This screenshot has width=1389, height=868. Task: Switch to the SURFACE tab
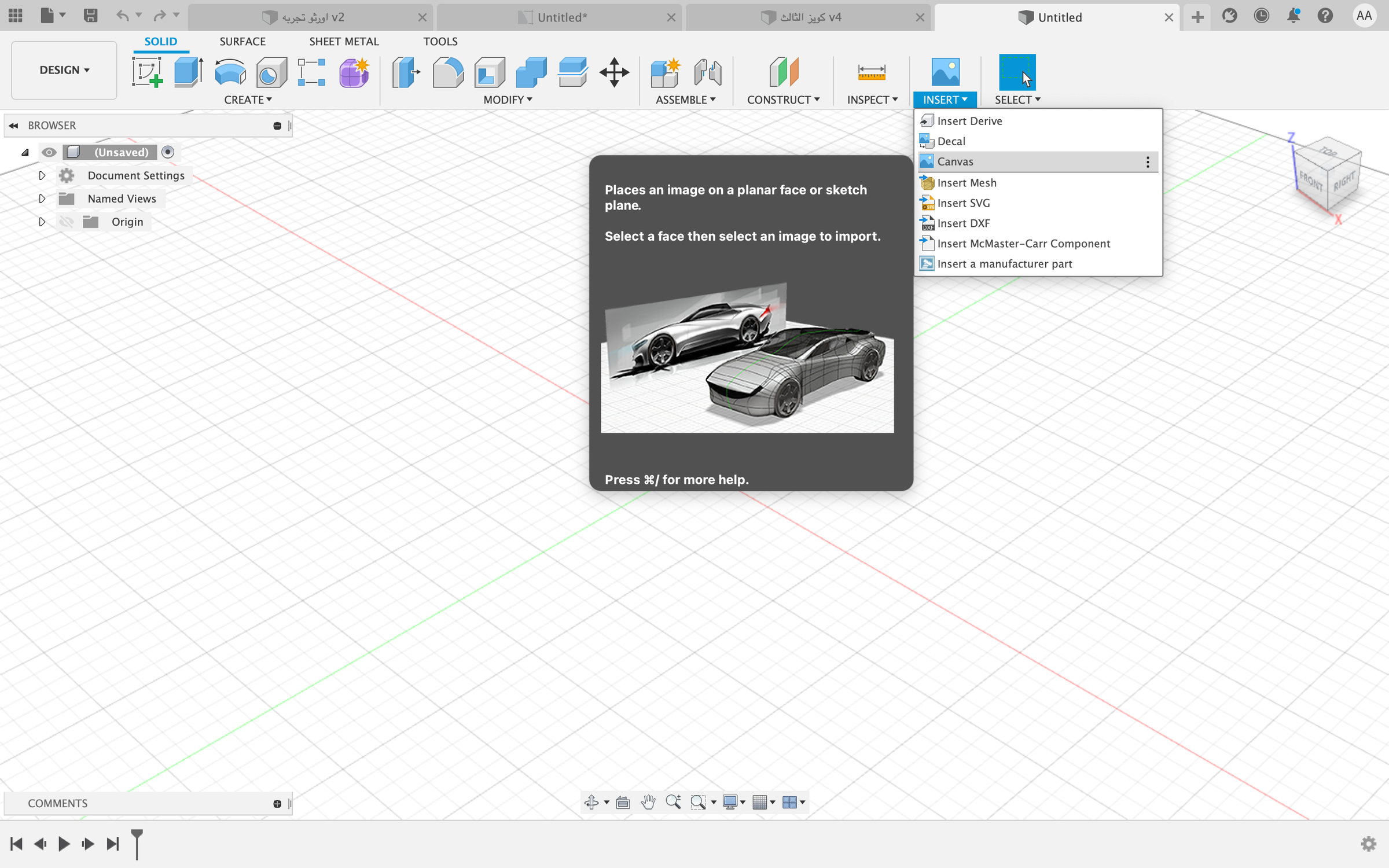(242, 42)
